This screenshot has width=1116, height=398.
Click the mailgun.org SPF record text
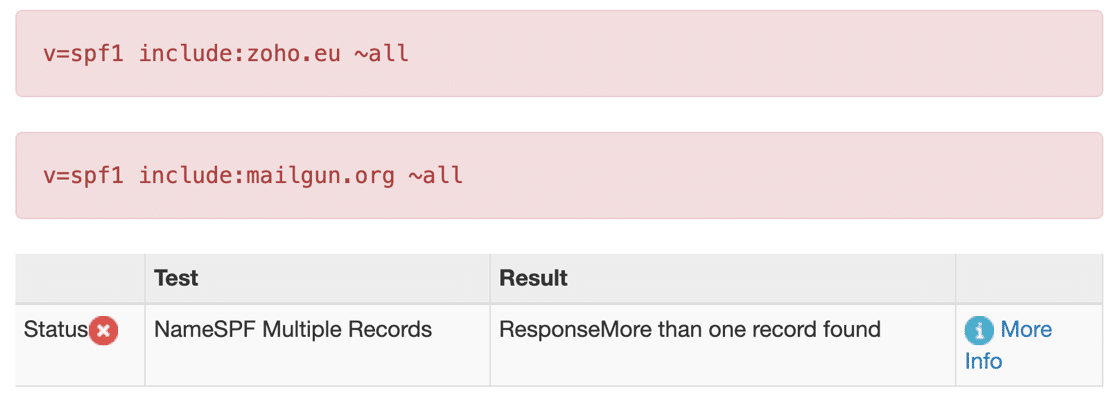coord(253,174)
